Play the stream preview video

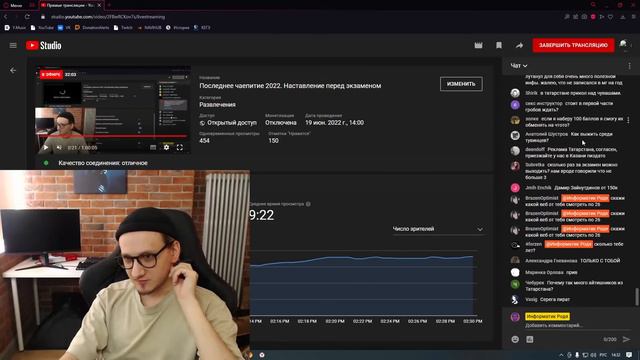click(46, 147)
